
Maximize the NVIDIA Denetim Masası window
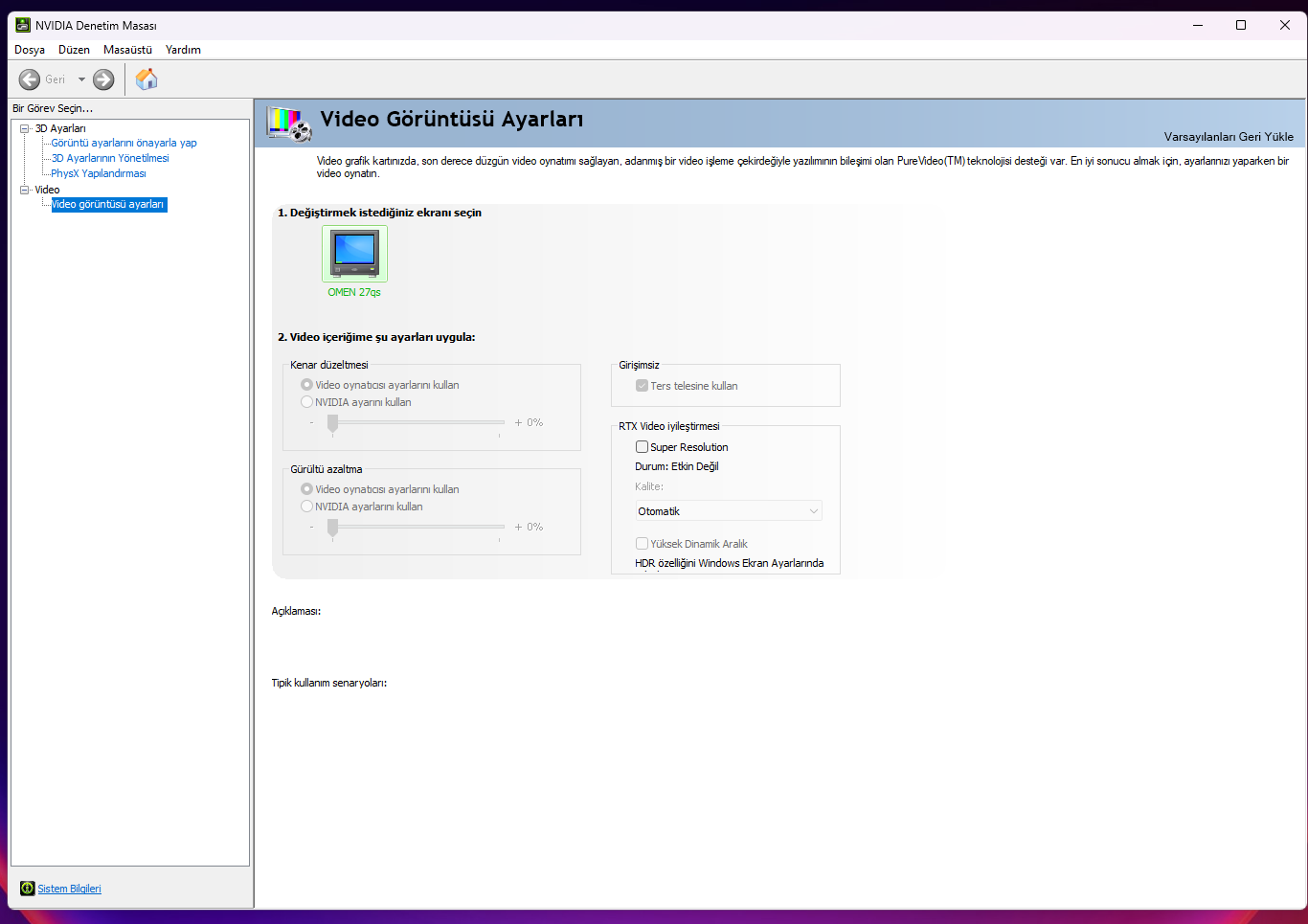click(1241, 25)
